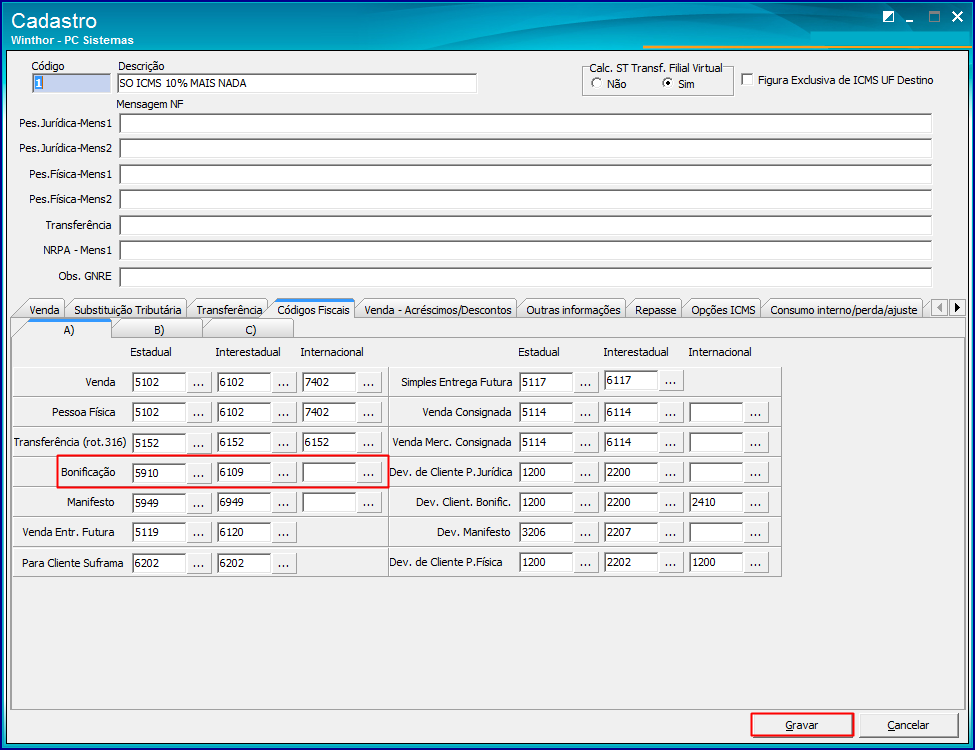This screenshot has width=975, height=750.
Task: Switch to sub-tab C)
Action: point(250,330)
